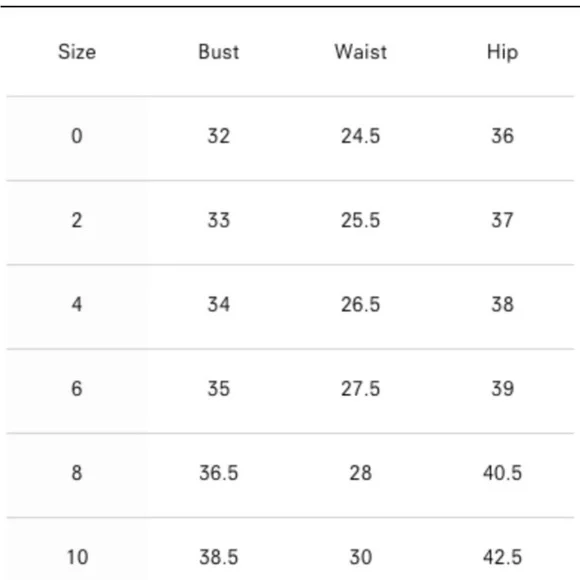Select waist value 30

[361, 557]
